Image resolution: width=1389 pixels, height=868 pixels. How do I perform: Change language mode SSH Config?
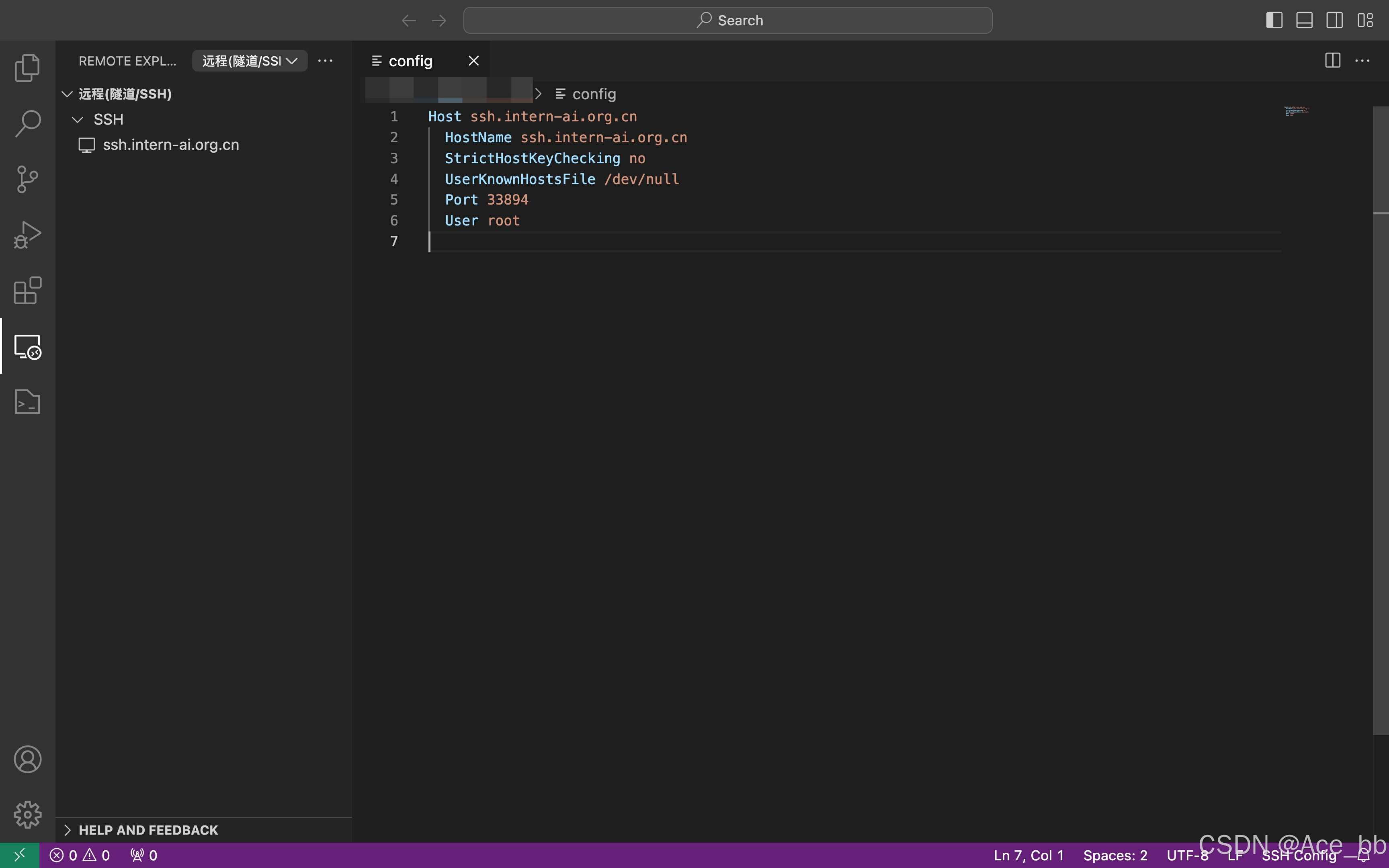tap(1299, 856)
